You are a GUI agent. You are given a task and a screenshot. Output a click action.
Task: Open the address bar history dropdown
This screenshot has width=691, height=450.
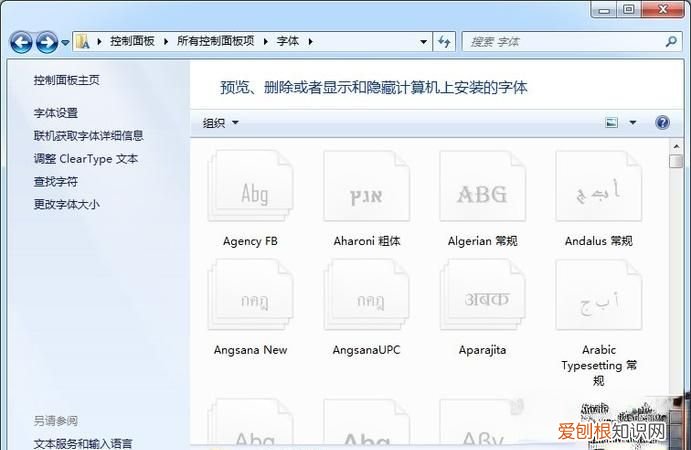[x=423, y=42]
